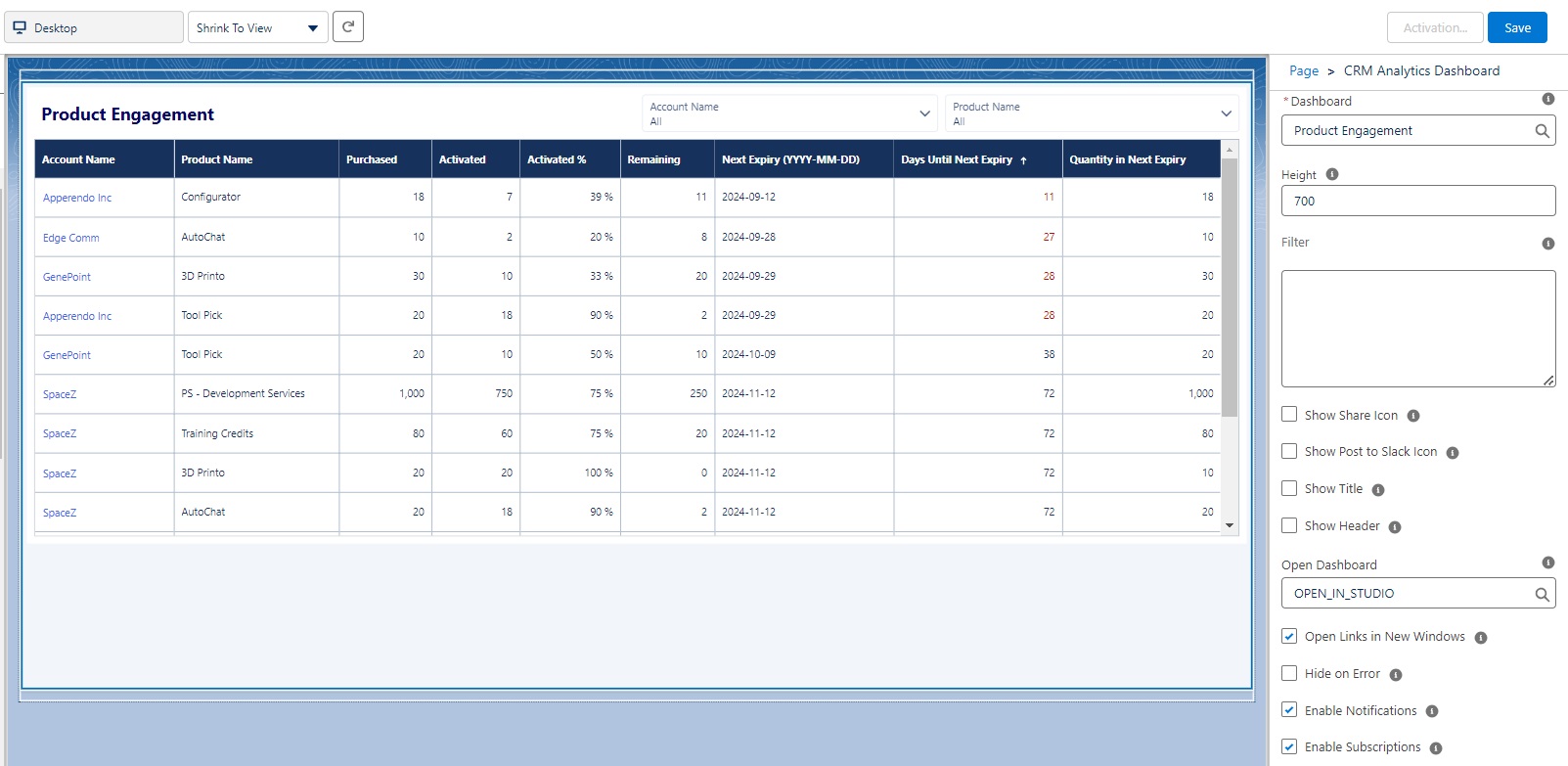Click the Filter info icon
The width and height of the screenshot is (1568, 766).
1547,244
